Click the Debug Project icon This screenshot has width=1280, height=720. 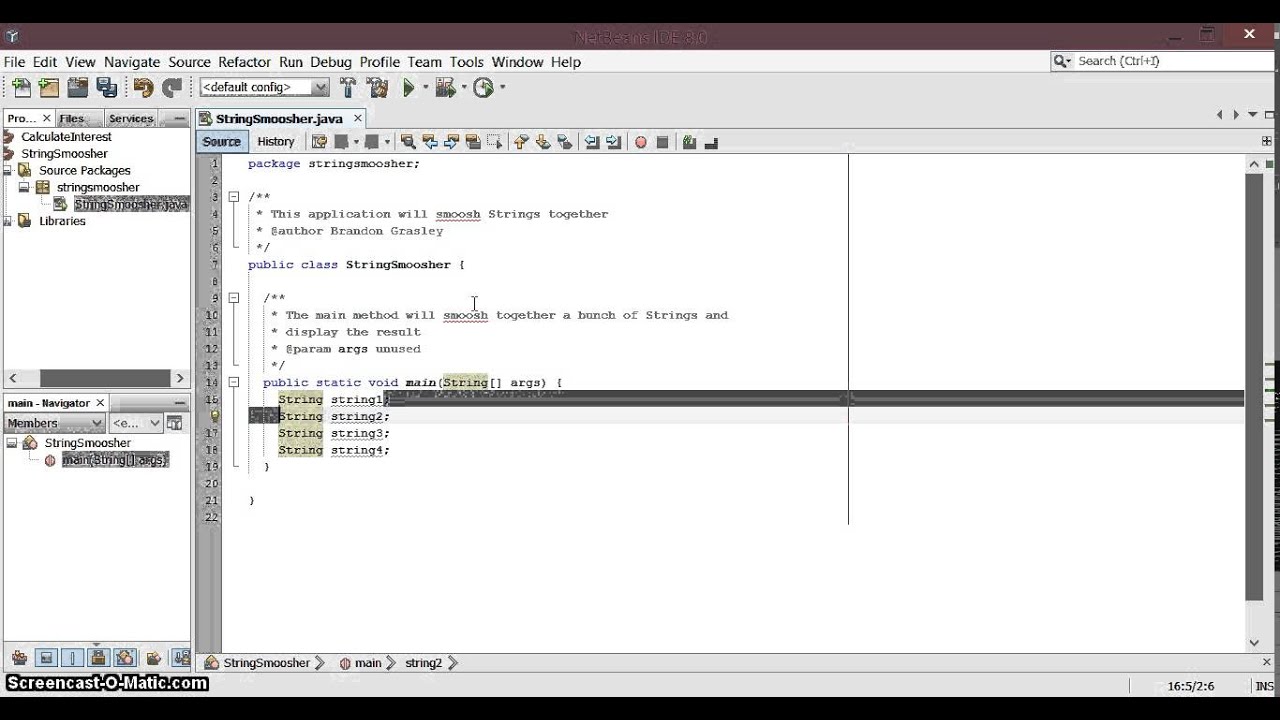pos(445,88)
